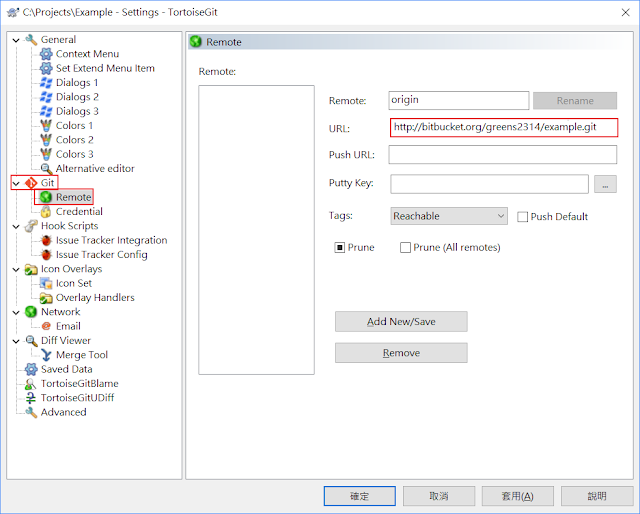Screen dimensions: 640x514
Task: Apply settings with 套用(A) button
Action: pos(518,496)
